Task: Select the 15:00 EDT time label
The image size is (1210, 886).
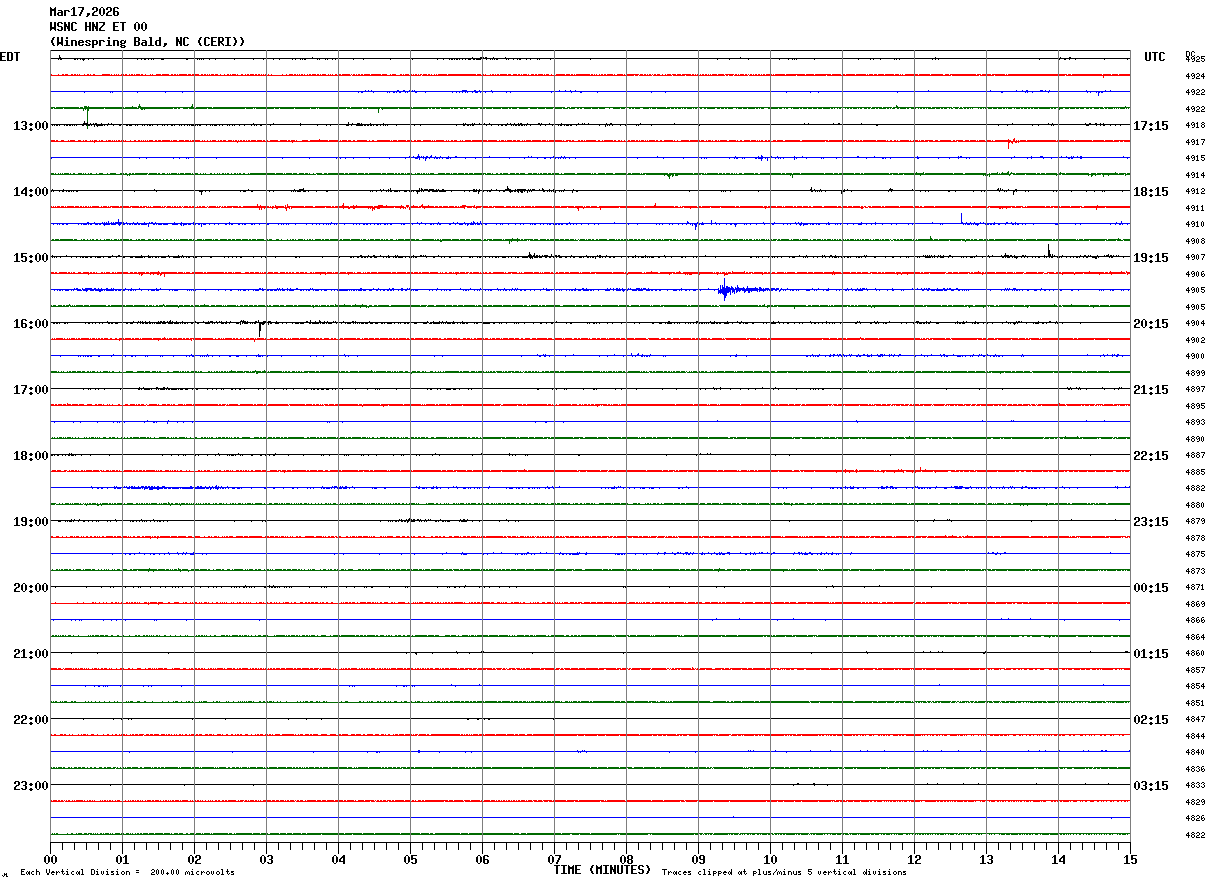Action: point(30,258)
